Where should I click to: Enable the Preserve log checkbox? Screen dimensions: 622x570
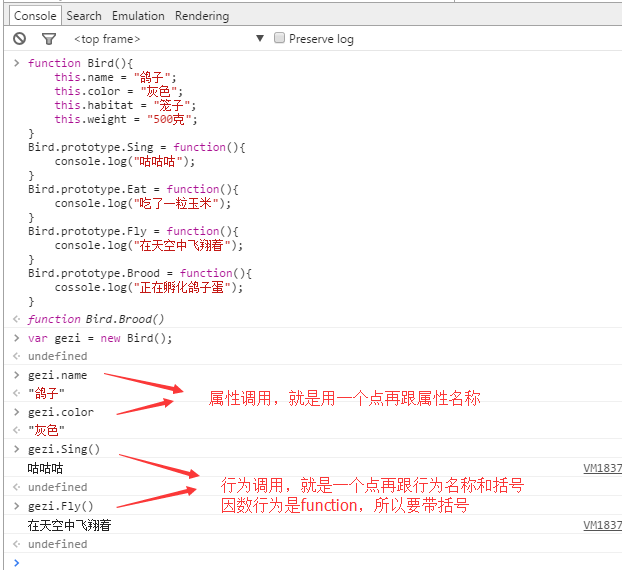pos(279,38)
